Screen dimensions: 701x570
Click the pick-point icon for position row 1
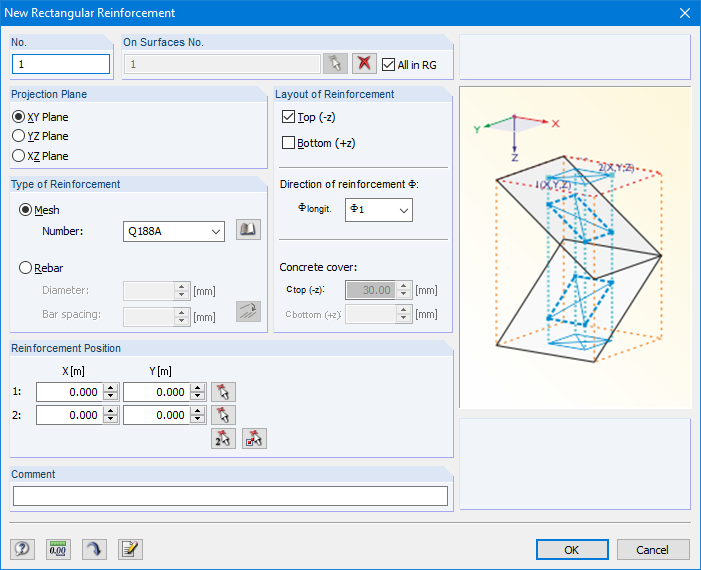click(x=223, y=392)
